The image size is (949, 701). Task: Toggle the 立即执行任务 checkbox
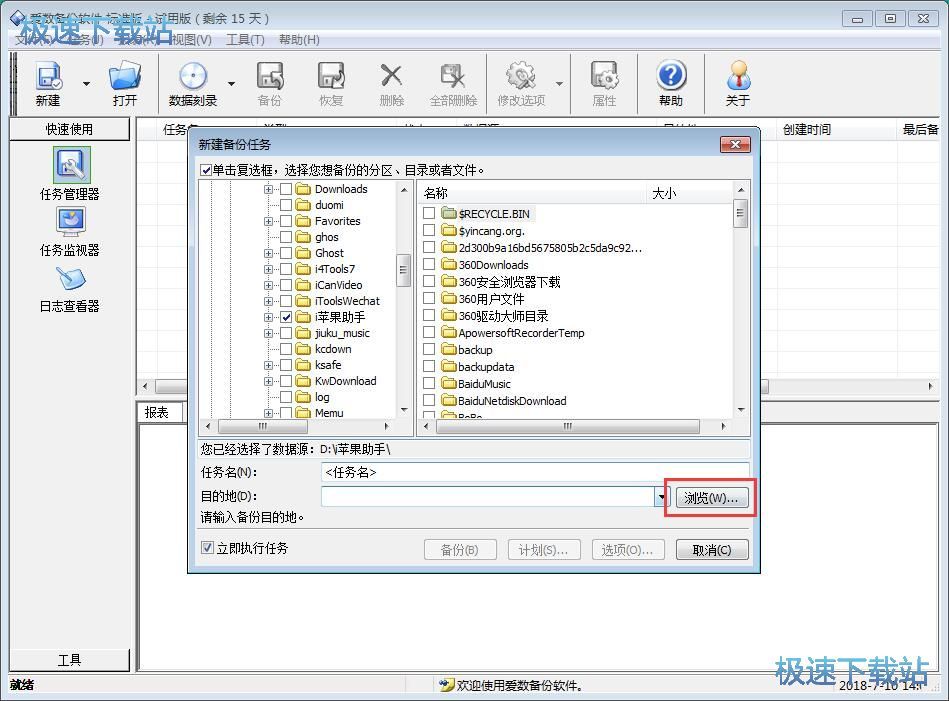(207, 547)
